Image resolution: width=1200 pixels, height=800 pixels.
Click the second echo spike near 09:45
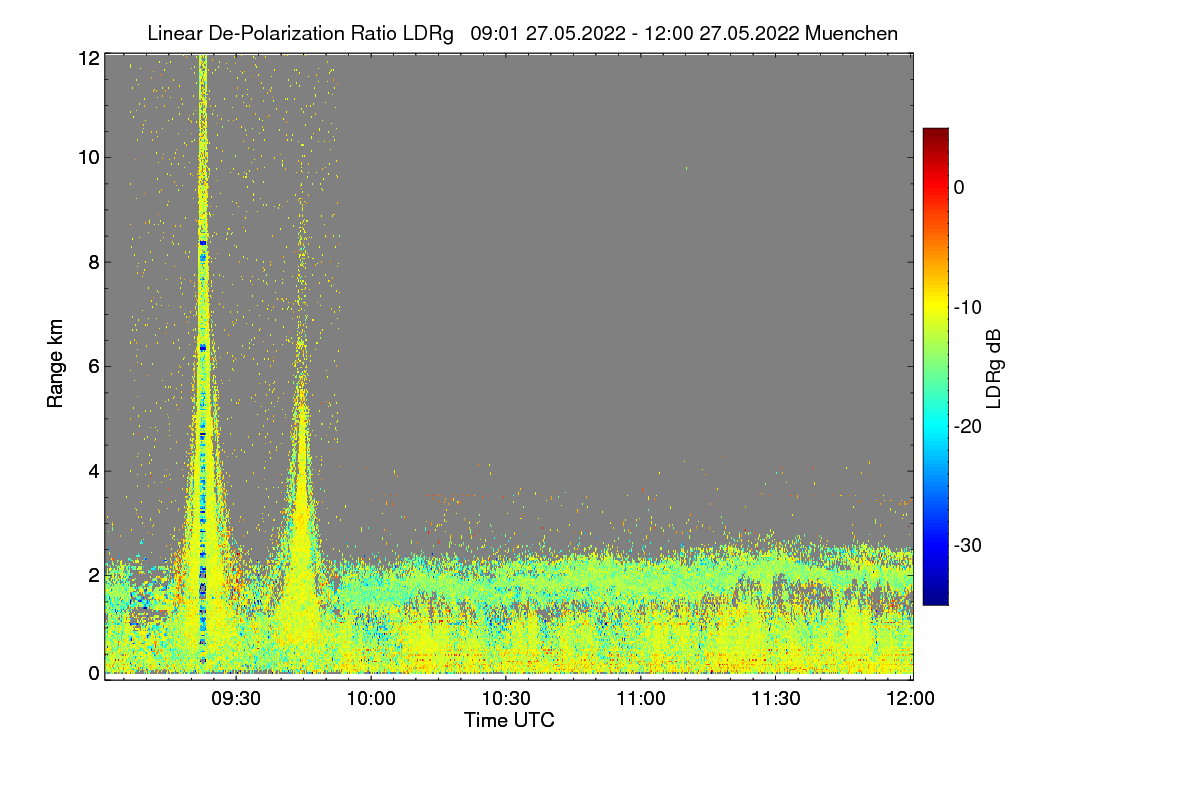(301, 500)
